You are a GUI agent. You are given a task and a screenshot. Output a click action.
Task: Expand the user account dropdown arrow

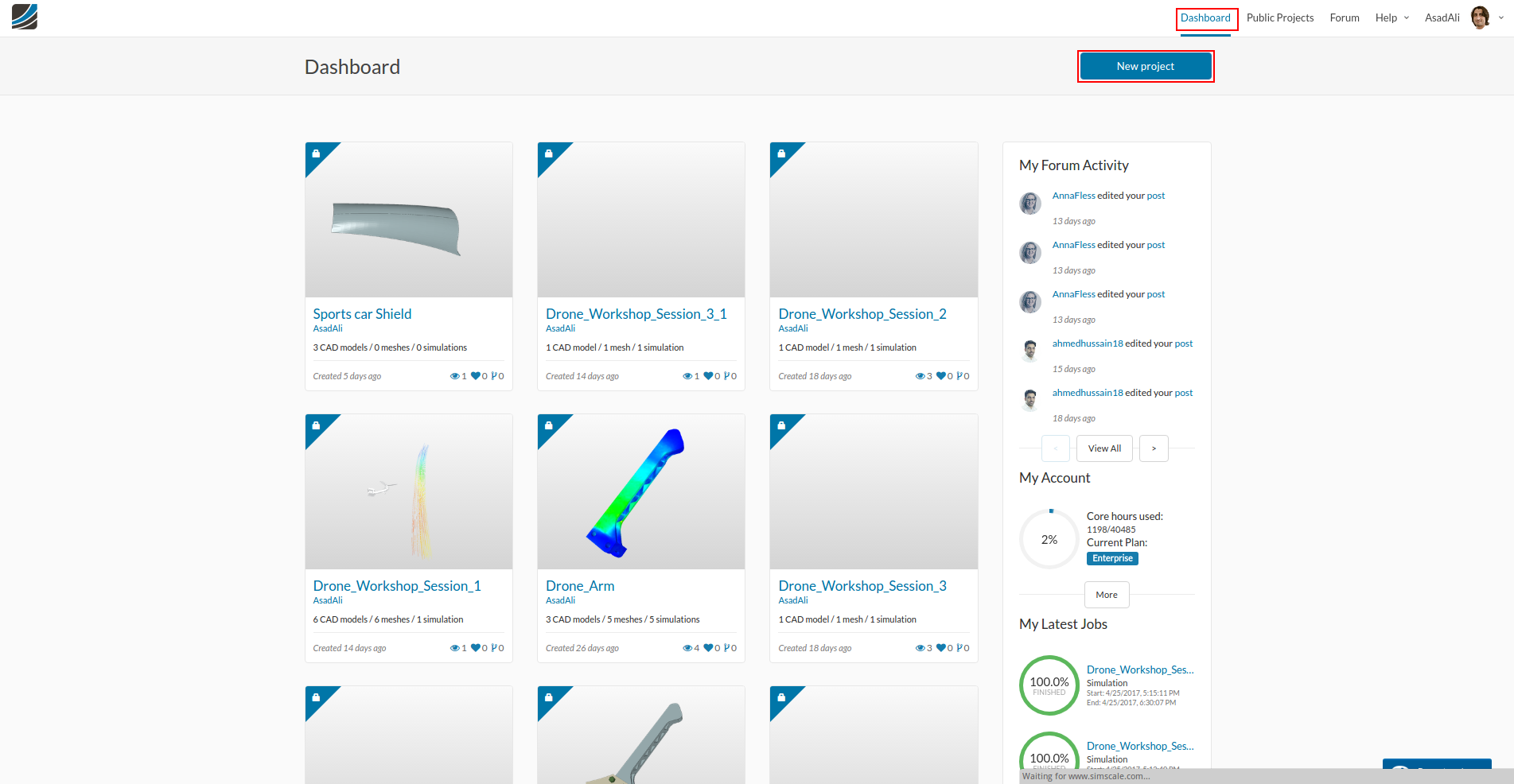point(1501,17)
